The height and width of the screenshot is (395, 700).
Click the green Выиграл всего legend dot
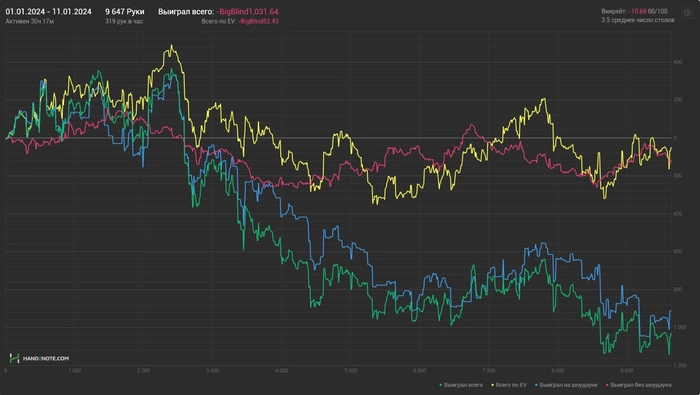(441, 385)
